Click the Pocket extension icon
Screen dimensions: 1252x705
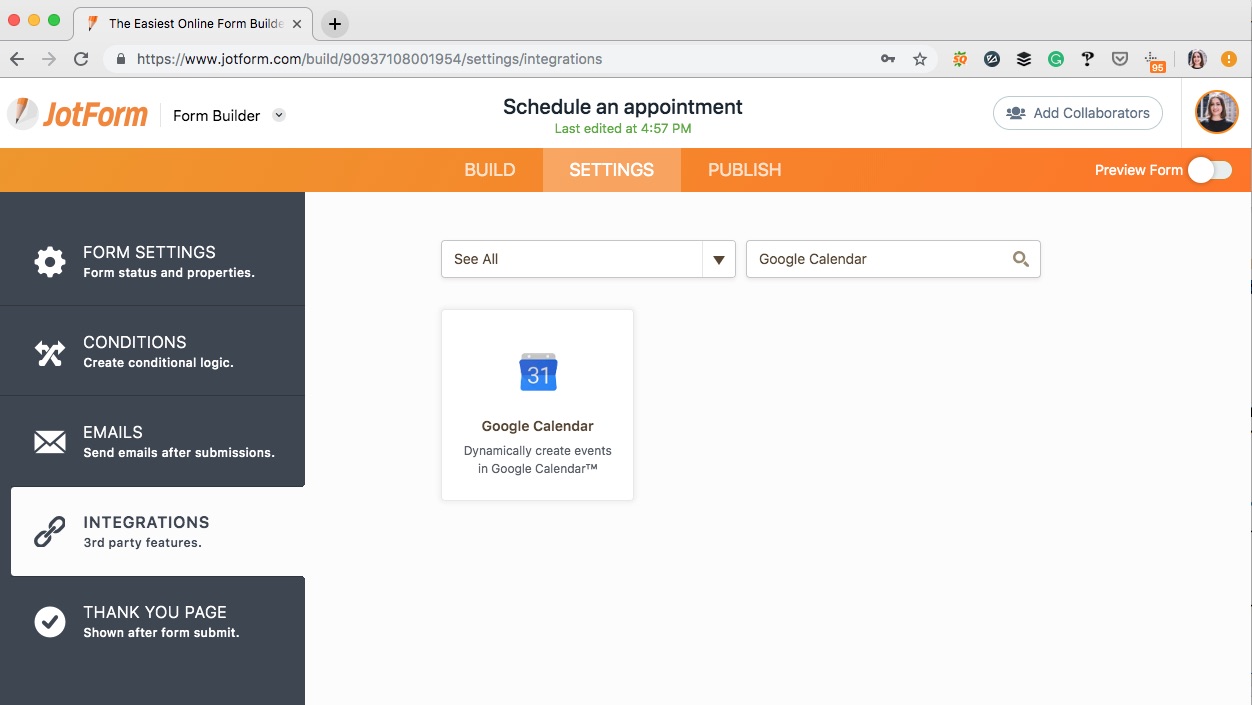[1120, 59]
